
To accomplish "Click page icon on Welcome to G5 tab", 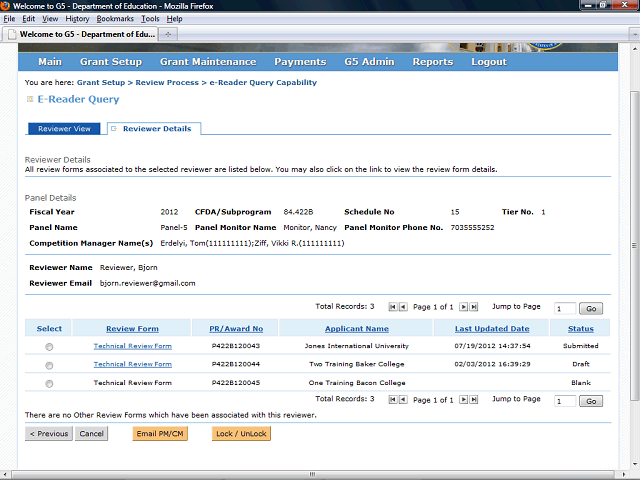I will point(12,34).
